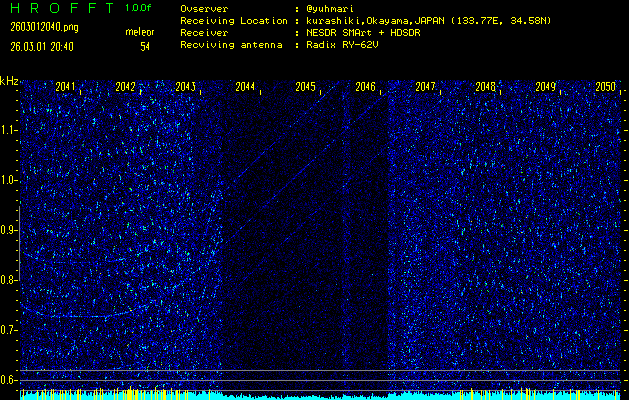Click the 2048 time marker
Screen dimensions: 629x400
[485, 87]
